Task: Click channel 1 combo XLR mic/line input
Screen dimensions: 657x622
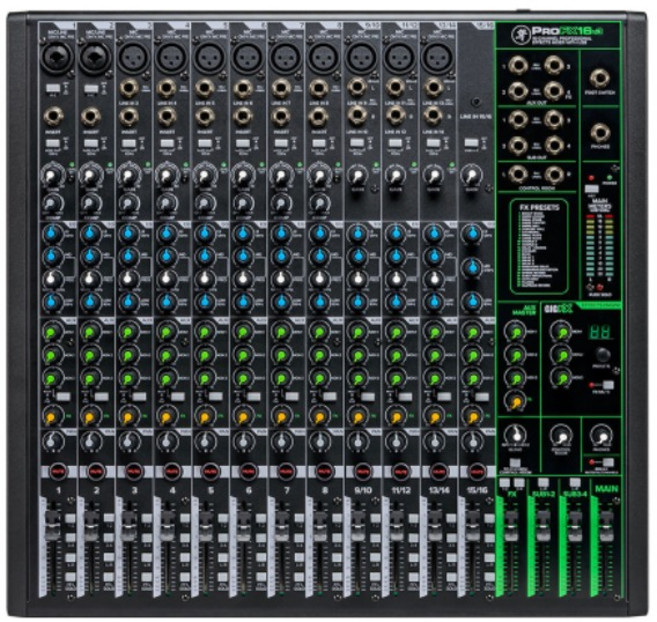Action: tap(57, 59)
